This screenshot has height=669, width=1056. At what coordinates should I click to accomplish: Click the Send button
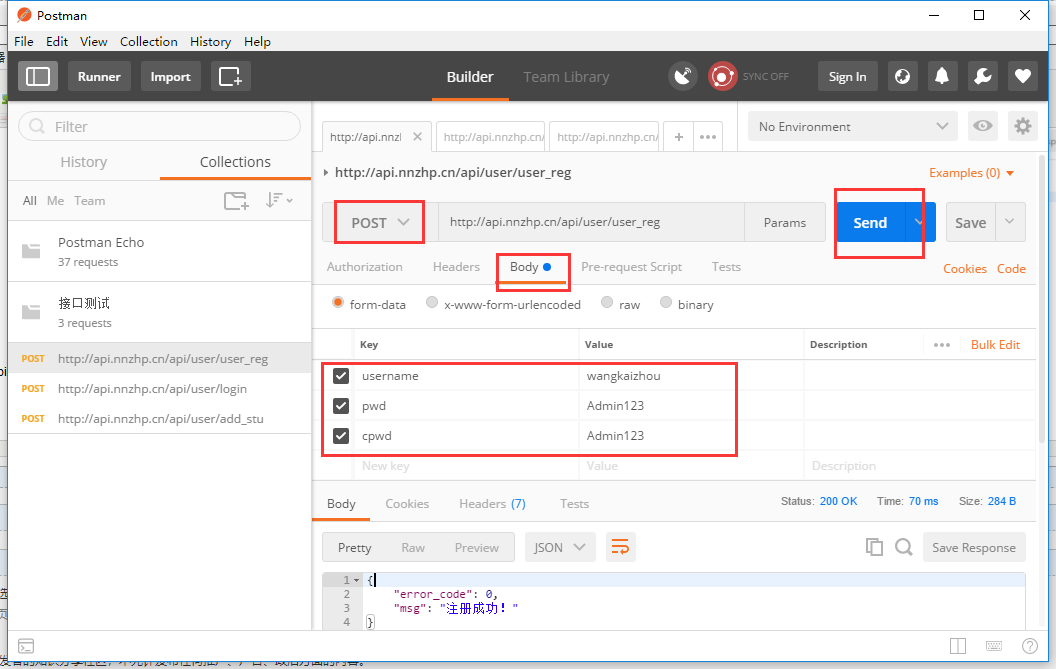click(870, 222)
